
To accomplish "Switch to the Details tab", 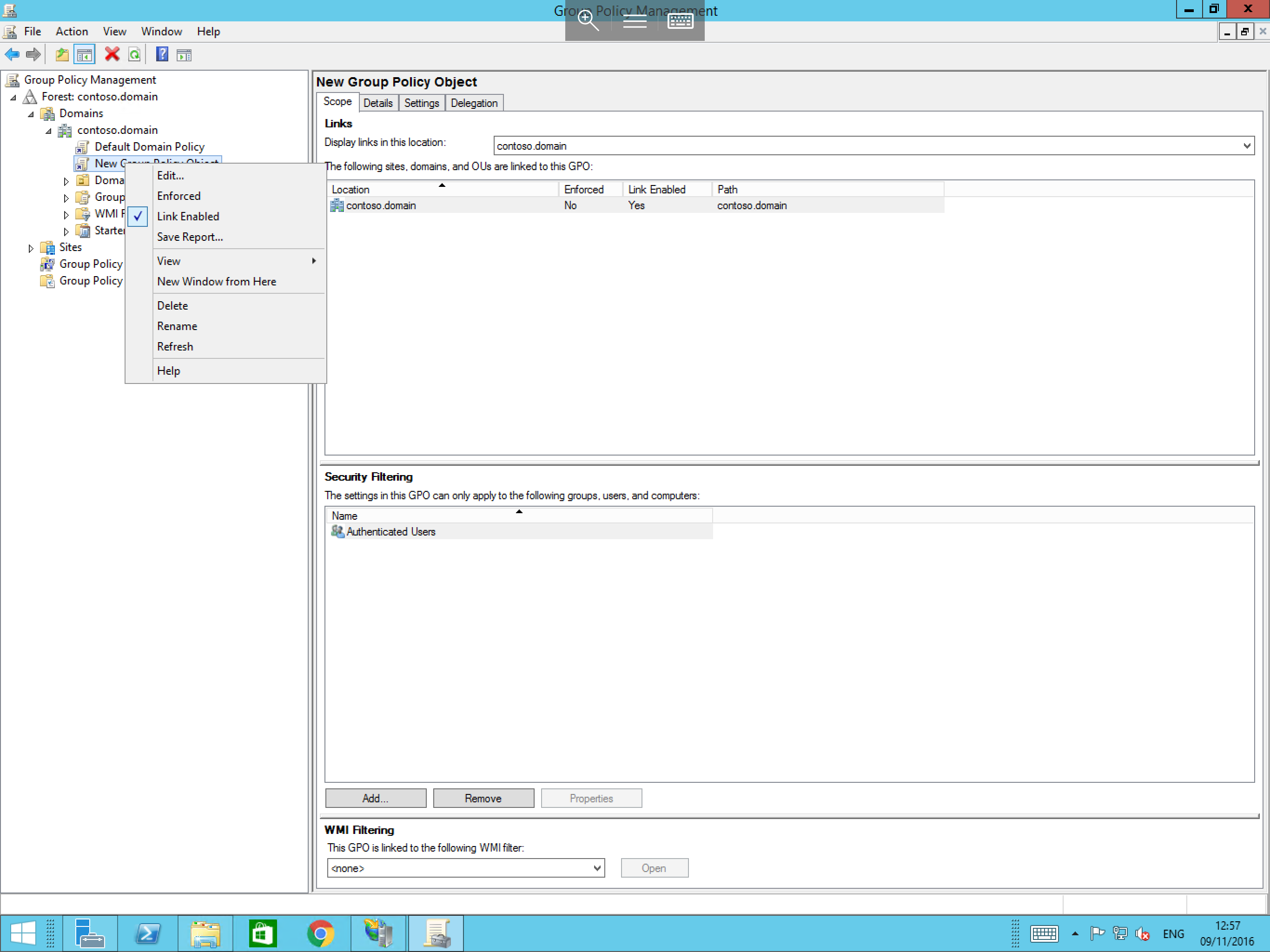I will tap(378, 103).
